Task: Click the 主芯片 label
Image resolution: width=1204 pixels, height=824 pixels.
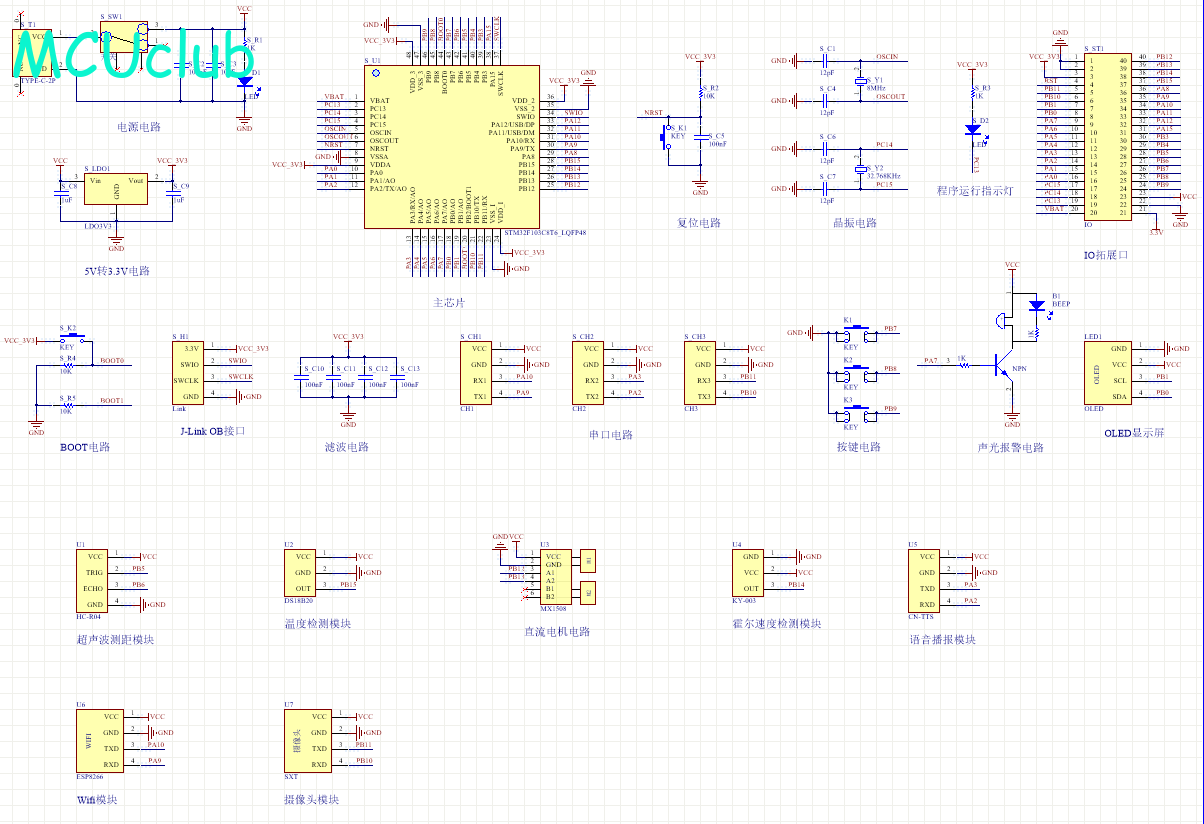Action: [x=449, y=302]
